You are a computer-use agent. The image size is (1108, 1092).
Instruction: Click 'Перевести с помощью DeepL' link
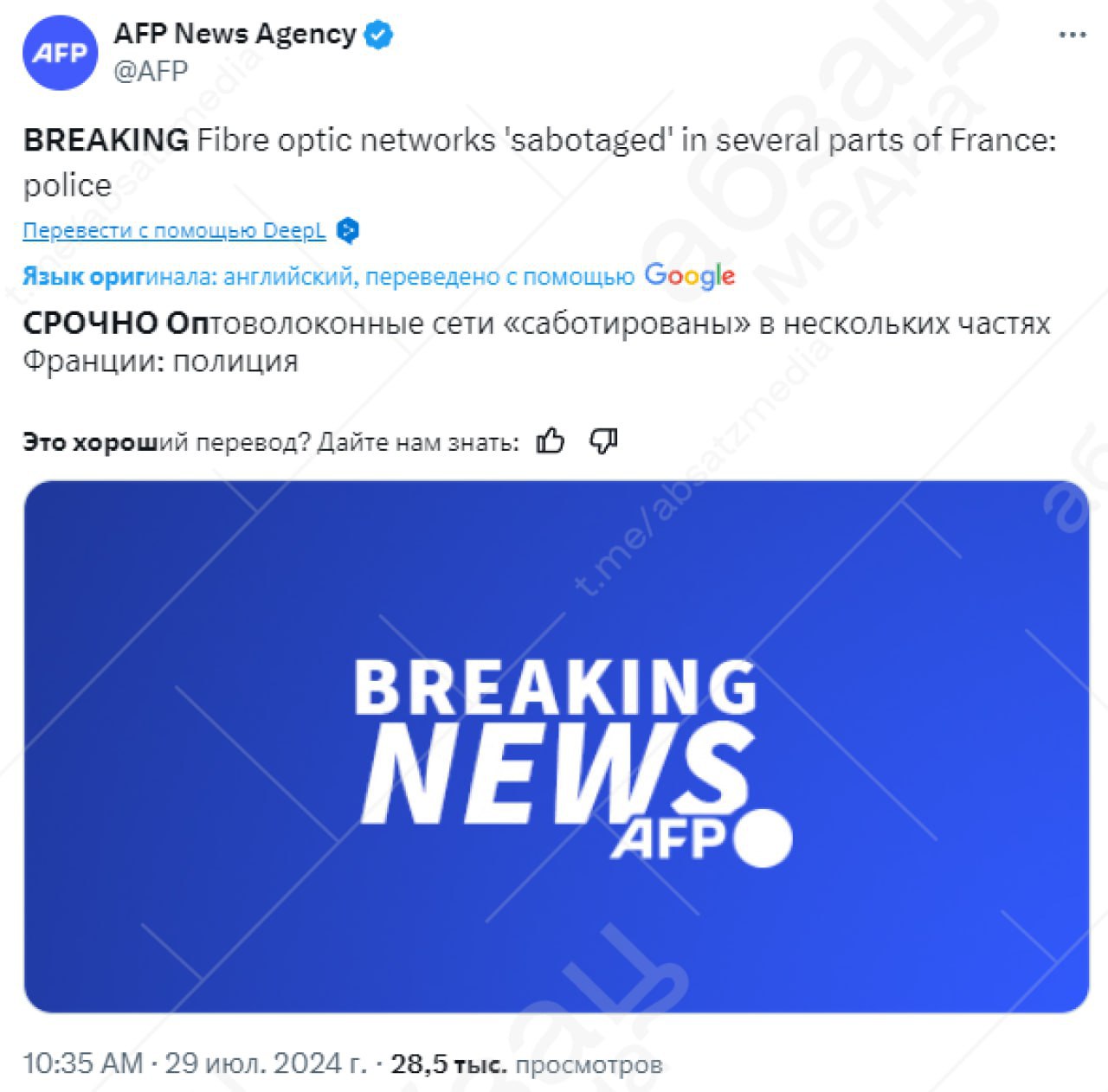coord(174,231)
